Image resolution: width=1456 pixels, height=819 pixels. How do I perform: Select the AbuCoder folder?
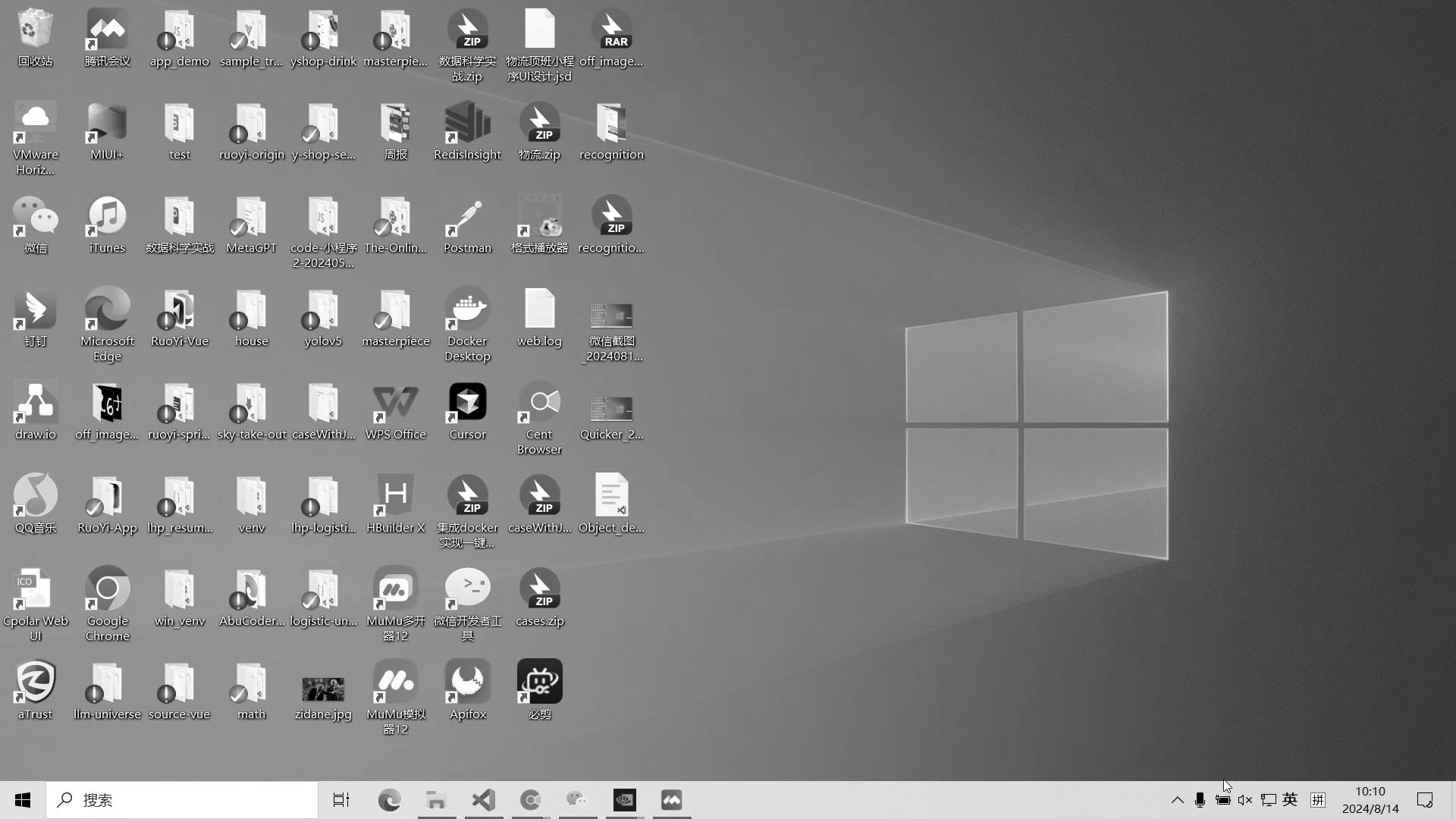[x=251, y=598]
